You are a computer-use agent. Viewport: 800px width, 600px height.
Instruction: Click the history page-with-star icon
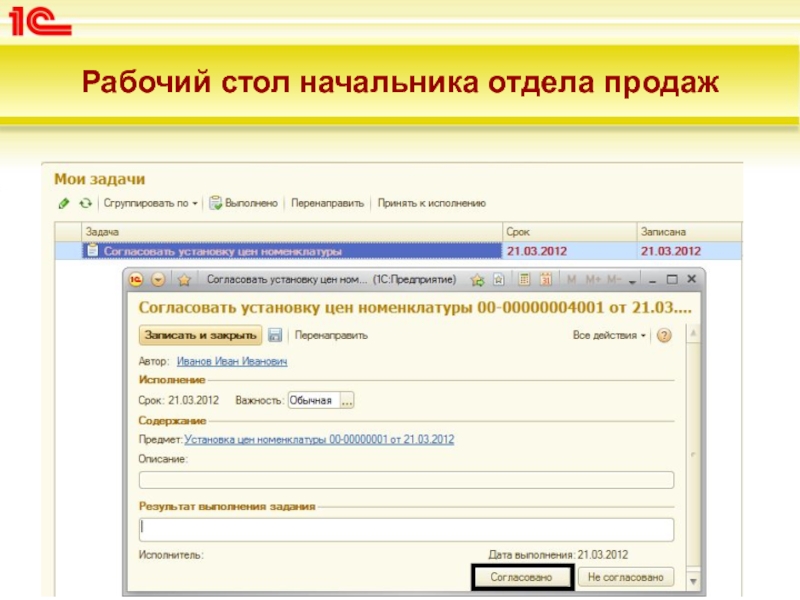point(499,280)
